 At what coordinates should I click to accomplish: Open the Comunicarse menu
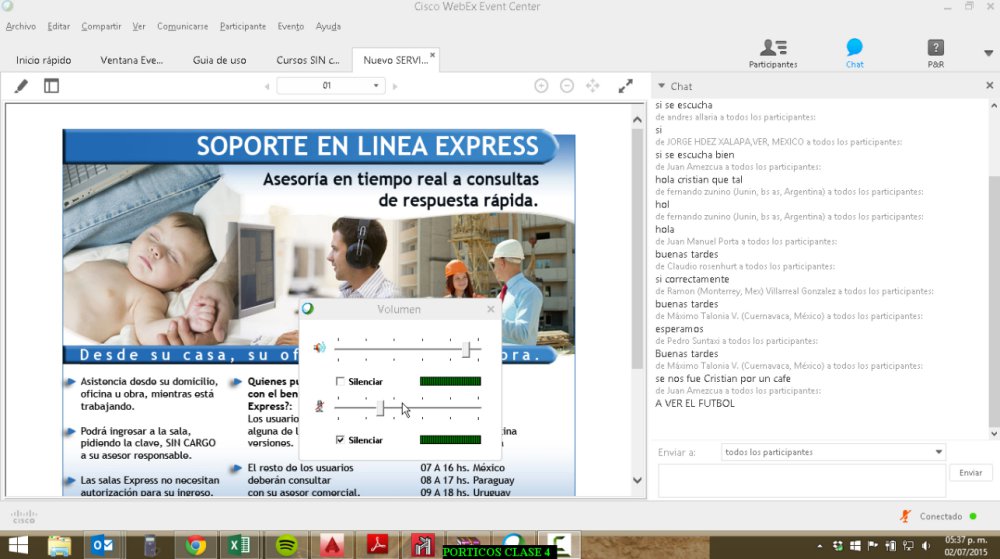pyautogui.click(x=182, y=26)
